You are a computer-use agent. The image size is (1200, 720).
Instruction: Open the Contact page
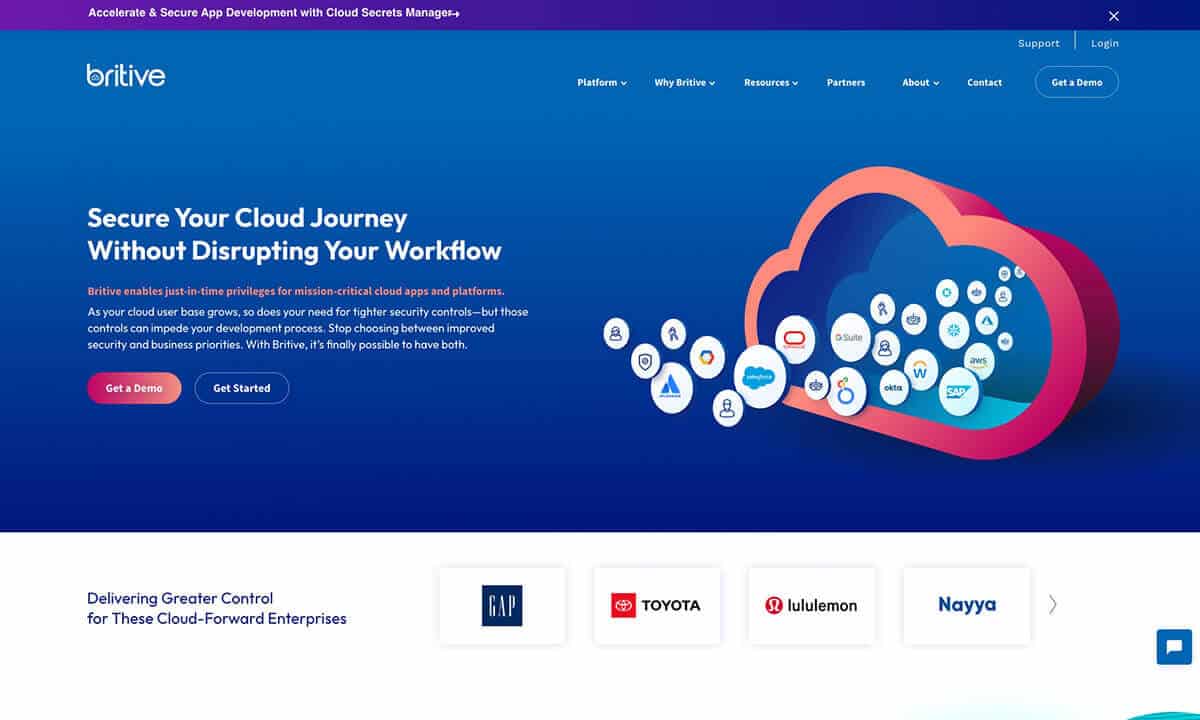(985, 83)
